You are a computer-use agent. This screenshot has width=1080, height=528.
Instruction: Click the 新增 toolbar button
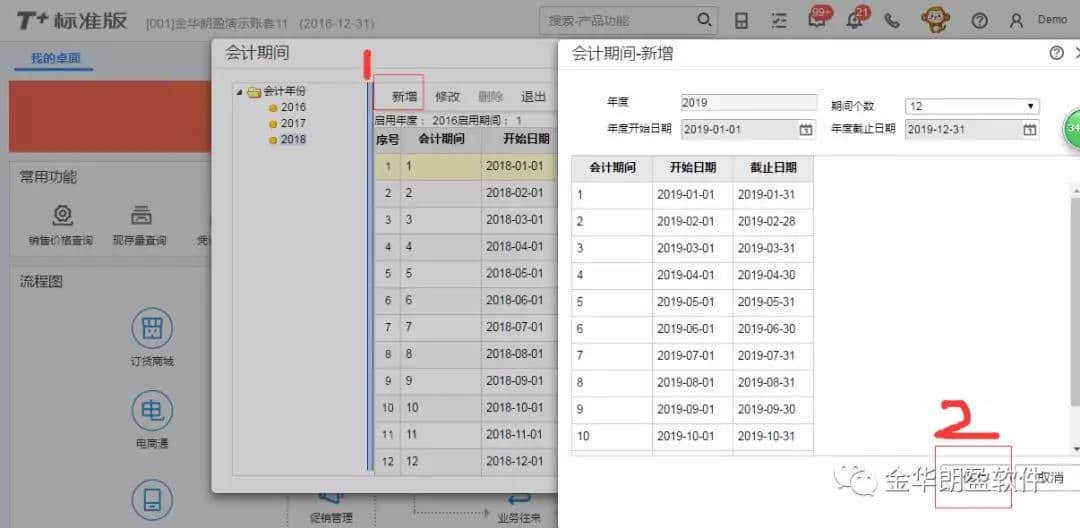tap(404, 97)
